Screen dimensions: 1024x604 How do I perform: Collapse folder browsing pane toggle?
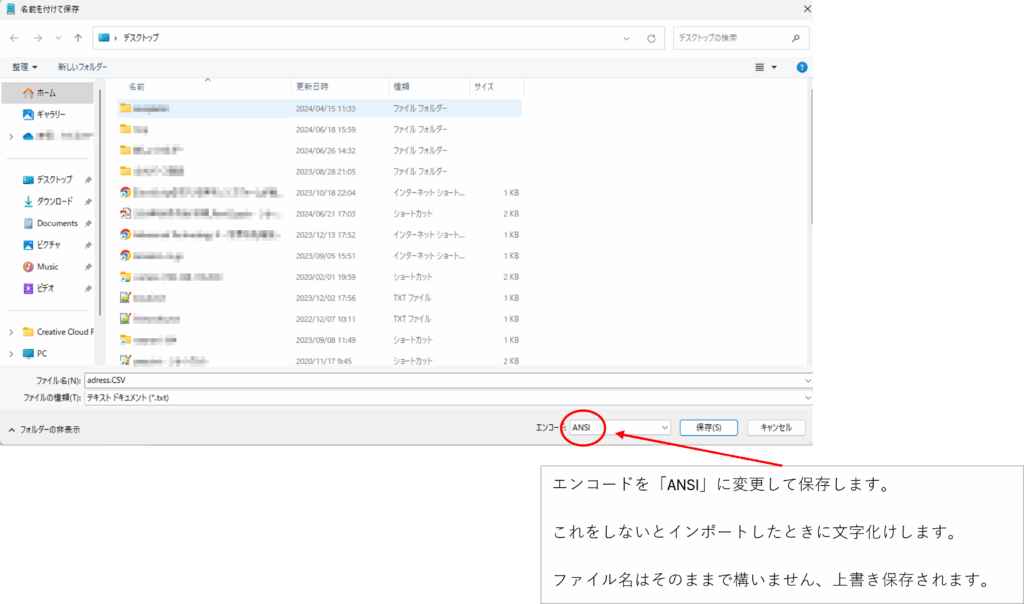point(45,429)
